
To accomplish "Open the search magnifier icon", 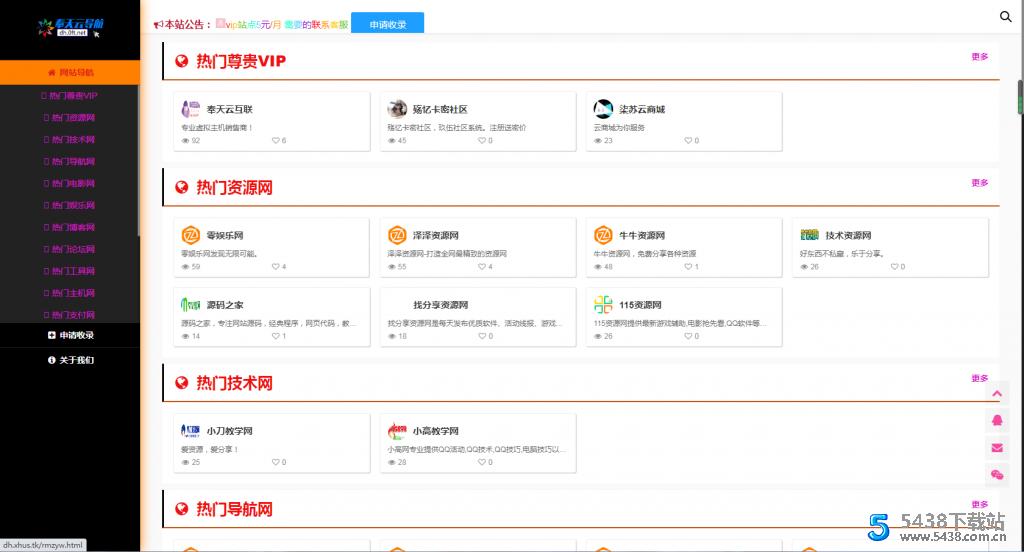I will pos(1005,16).
